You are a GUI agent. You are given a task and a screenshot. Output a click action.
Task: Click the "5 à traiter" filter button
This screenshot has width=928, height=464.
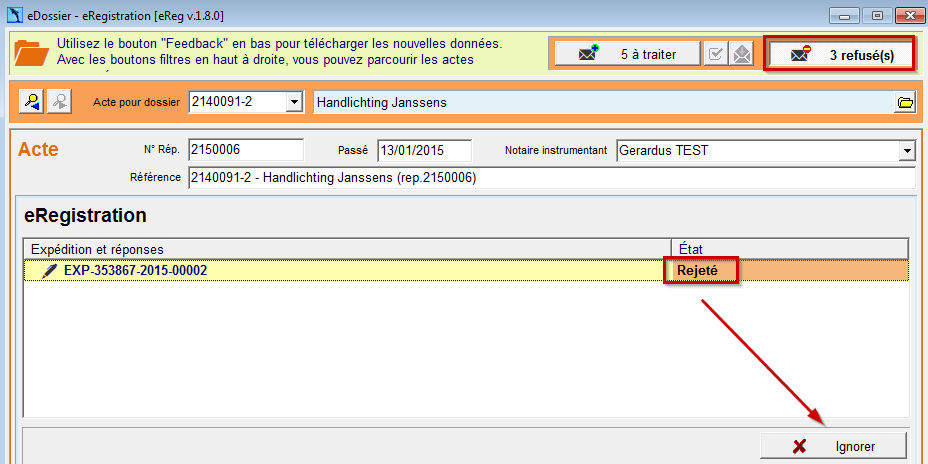point(628,54)
